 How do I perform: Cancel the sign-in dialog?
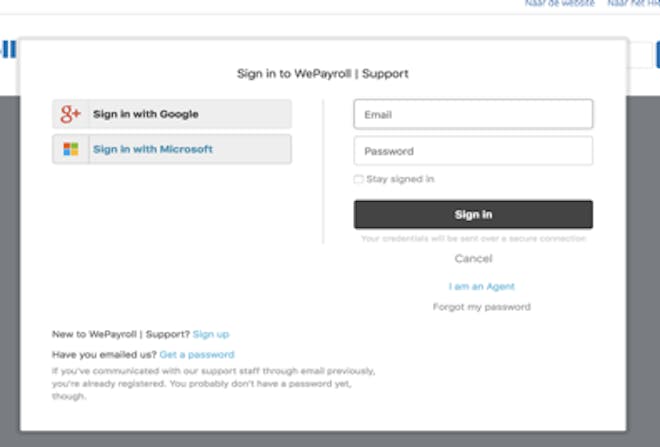(473, 258)
